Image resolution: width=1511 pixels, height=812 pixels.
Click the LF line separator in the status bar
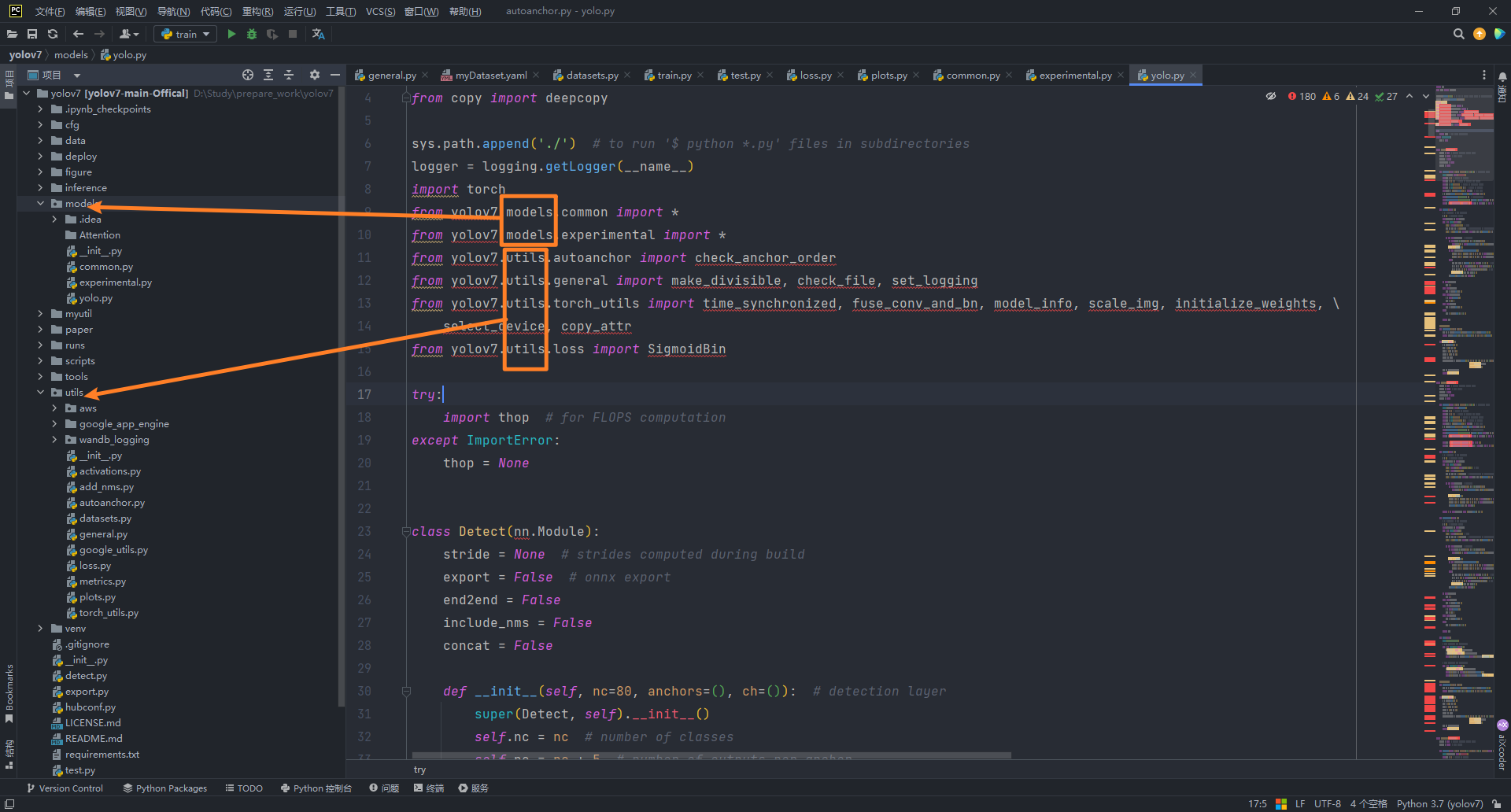[1300, 804]
